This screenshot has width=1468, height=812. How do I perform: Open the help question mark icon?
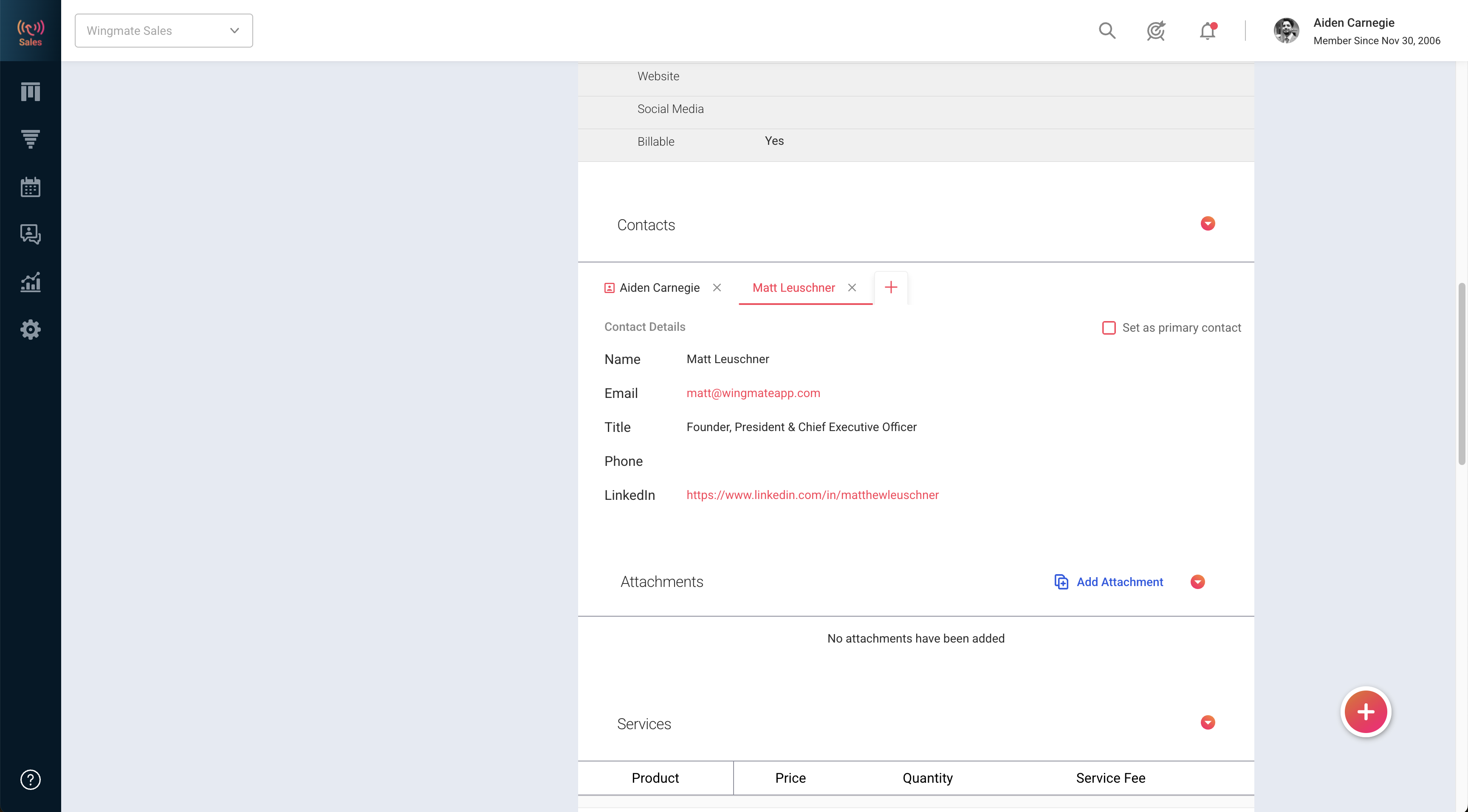pos(30,780)
